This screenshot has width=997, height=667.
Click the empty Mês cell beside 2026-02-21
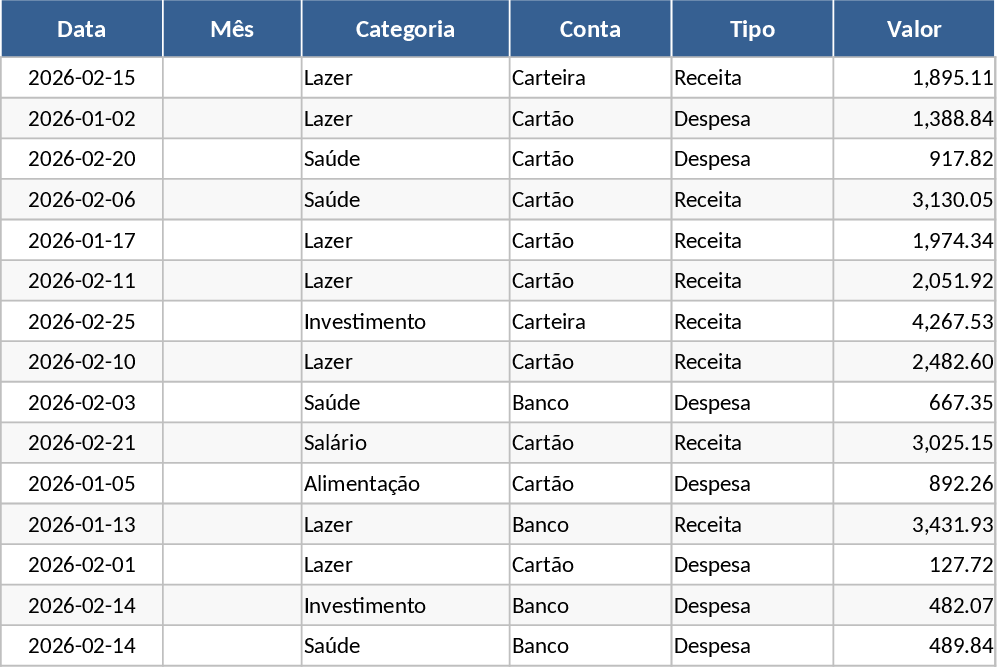232,443
